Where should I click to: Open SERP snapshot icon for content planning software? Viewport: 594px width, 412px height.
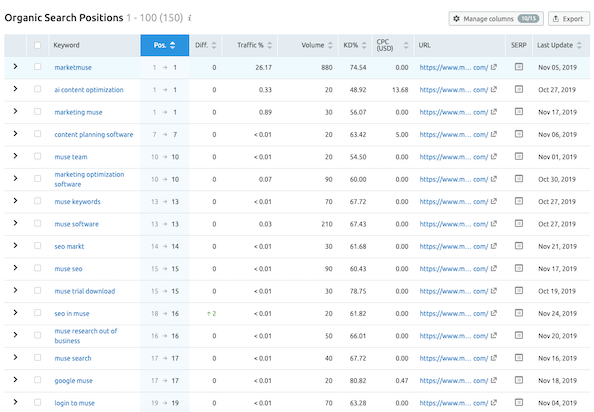pos(519,134)
